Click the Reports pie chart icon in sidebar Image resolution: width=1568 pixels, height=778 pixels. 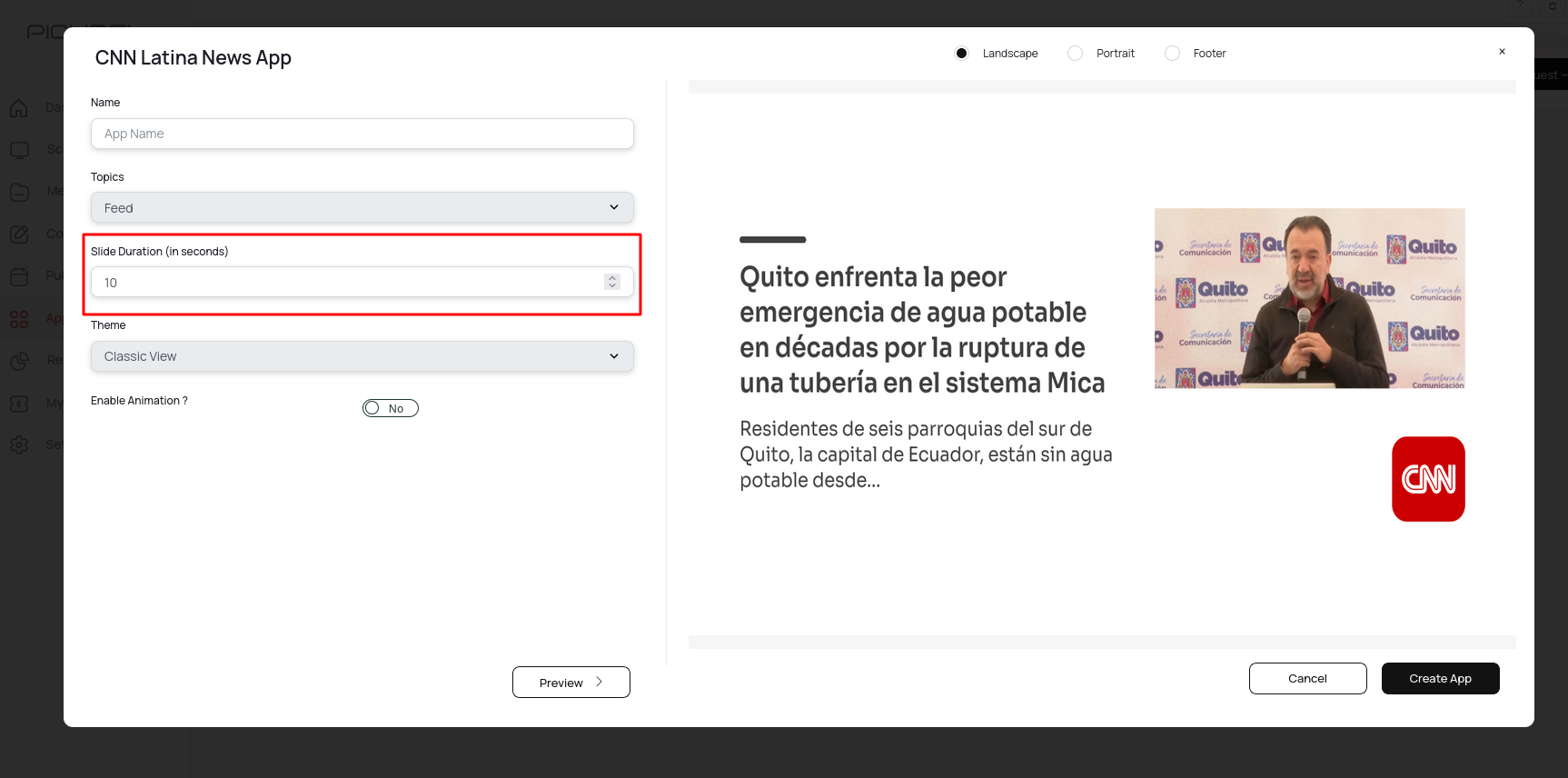pyautogui.click(x=19, y=361)
